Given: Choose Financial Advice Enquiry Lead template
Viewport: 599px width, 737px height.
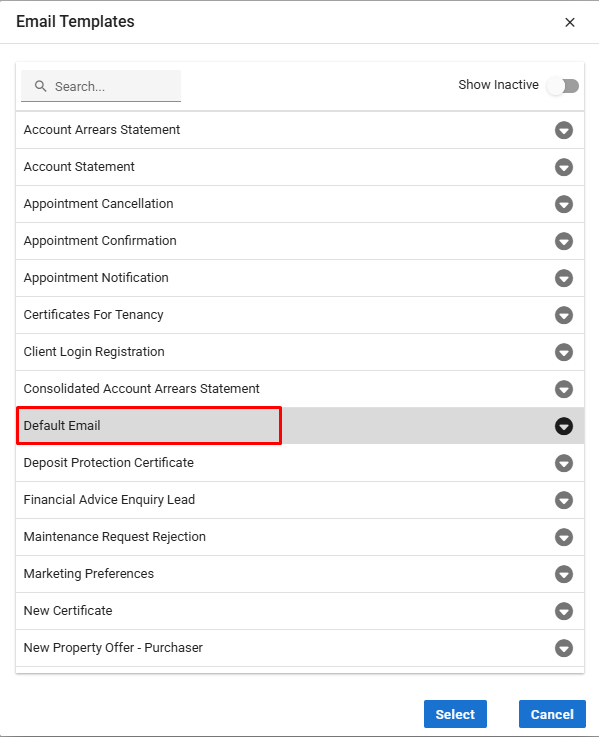Looking at the screenshot, I should 300,500.
